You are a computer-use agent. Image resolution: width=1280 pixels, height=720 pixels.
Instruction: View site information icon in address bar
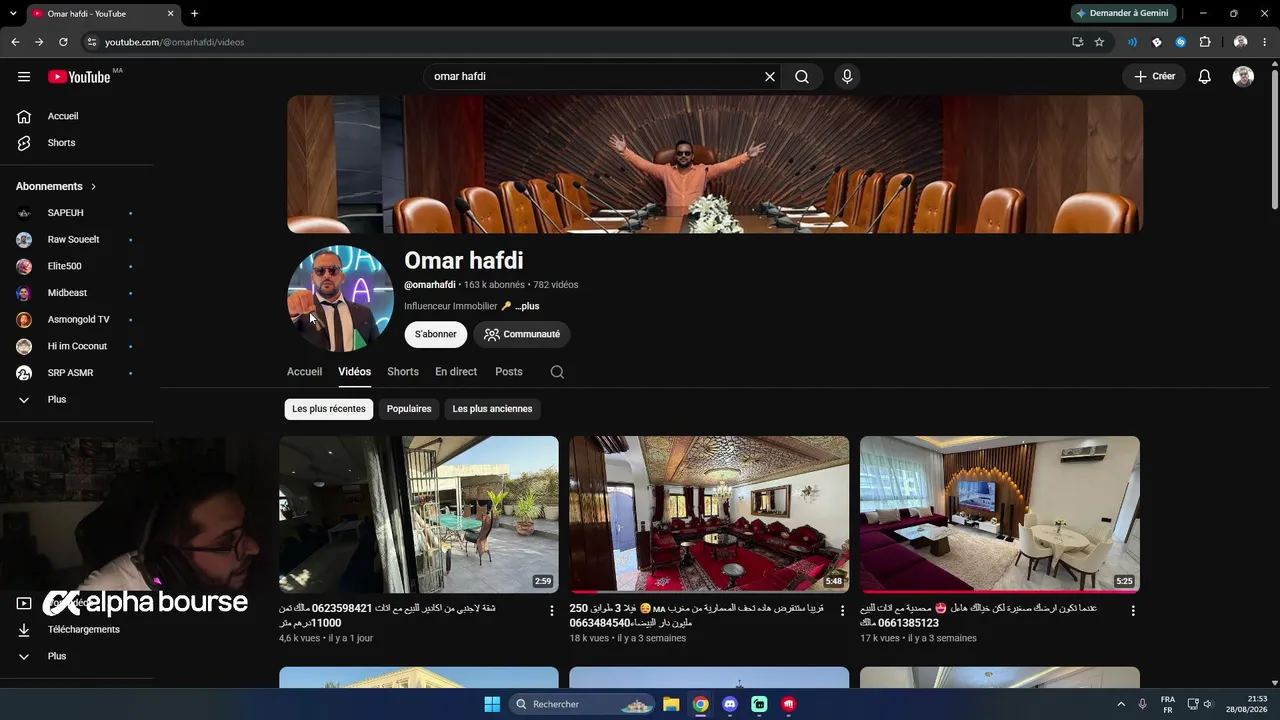click(91, 42)
